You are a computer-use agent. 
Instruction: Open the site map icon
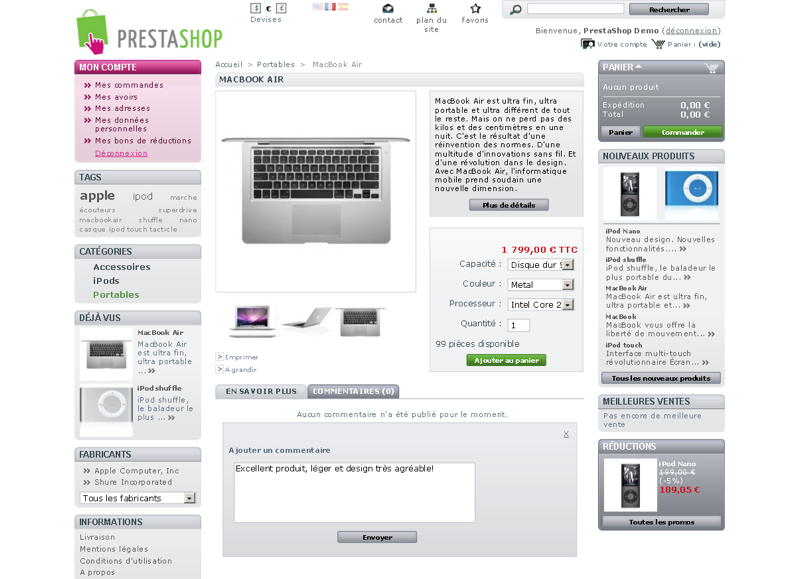(x=432, y=9)
